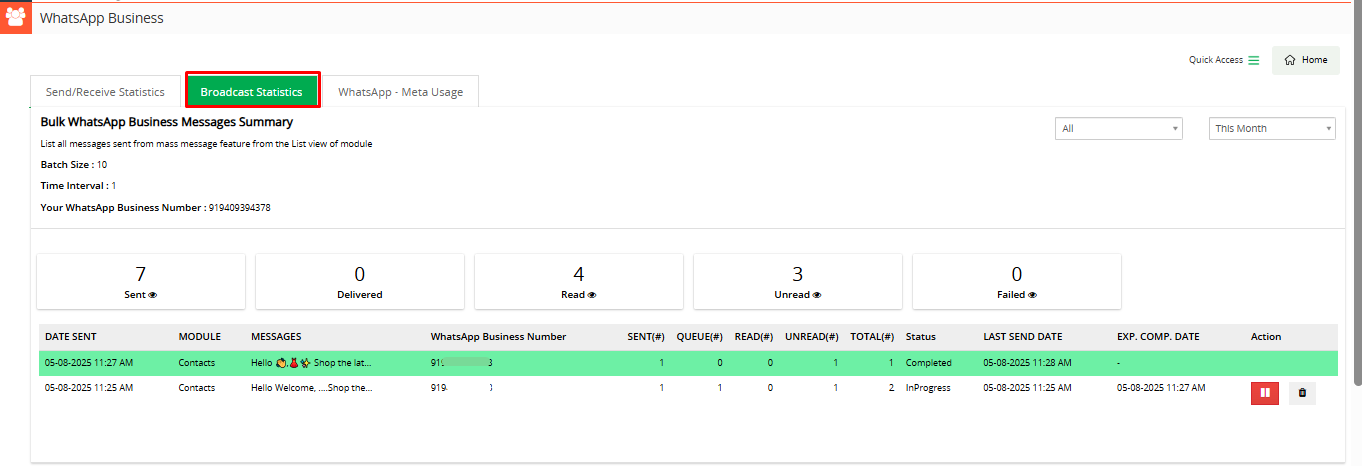The width and height of the screenshot is (1362, 466).
Task: Select the 05-08-2025 11:25 AM date sent cell
Action: pyautogui.click(x=89, y=388)
